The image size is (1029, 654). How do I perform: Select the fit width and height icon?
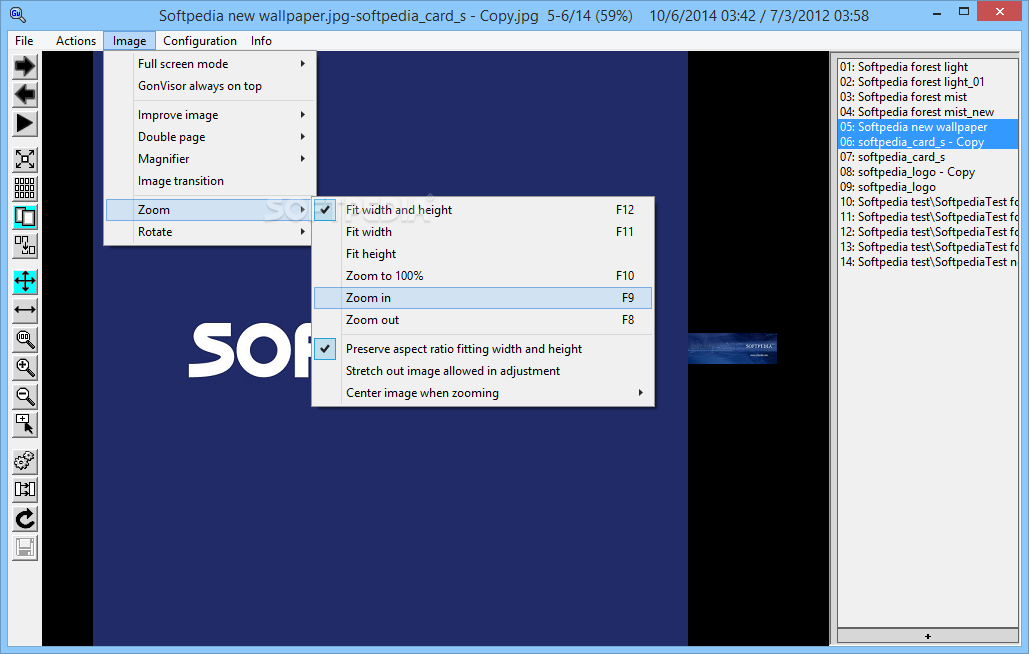point(25,281)
